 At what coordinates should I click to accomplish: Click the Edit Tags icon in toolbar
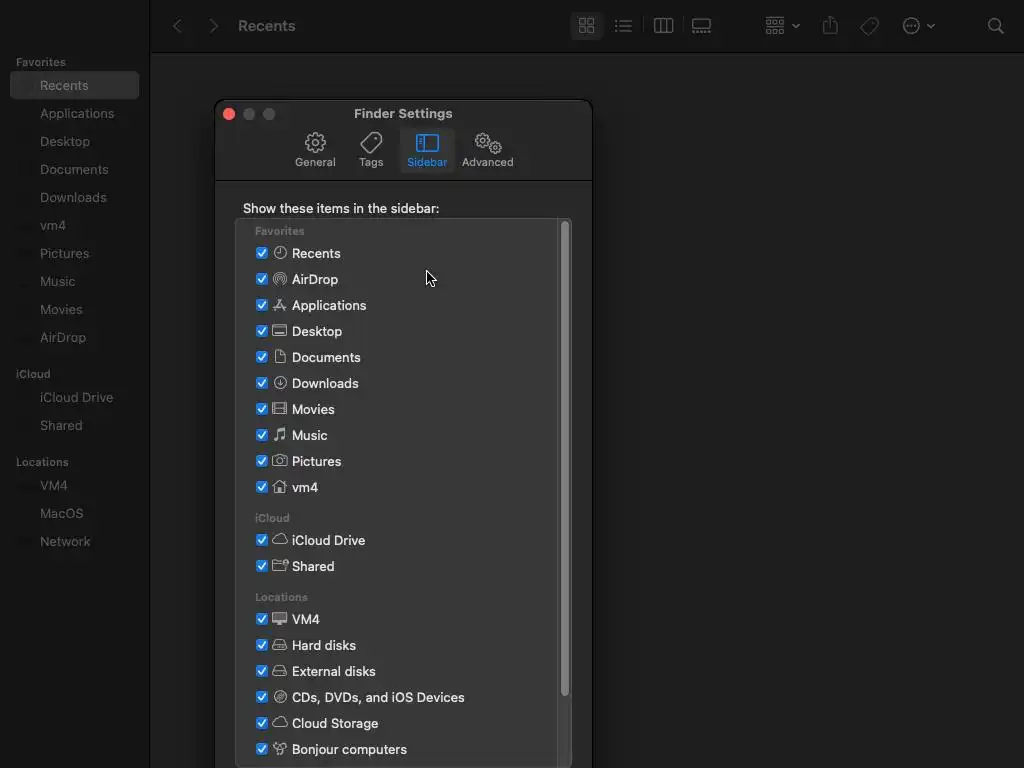click(869, 26)
